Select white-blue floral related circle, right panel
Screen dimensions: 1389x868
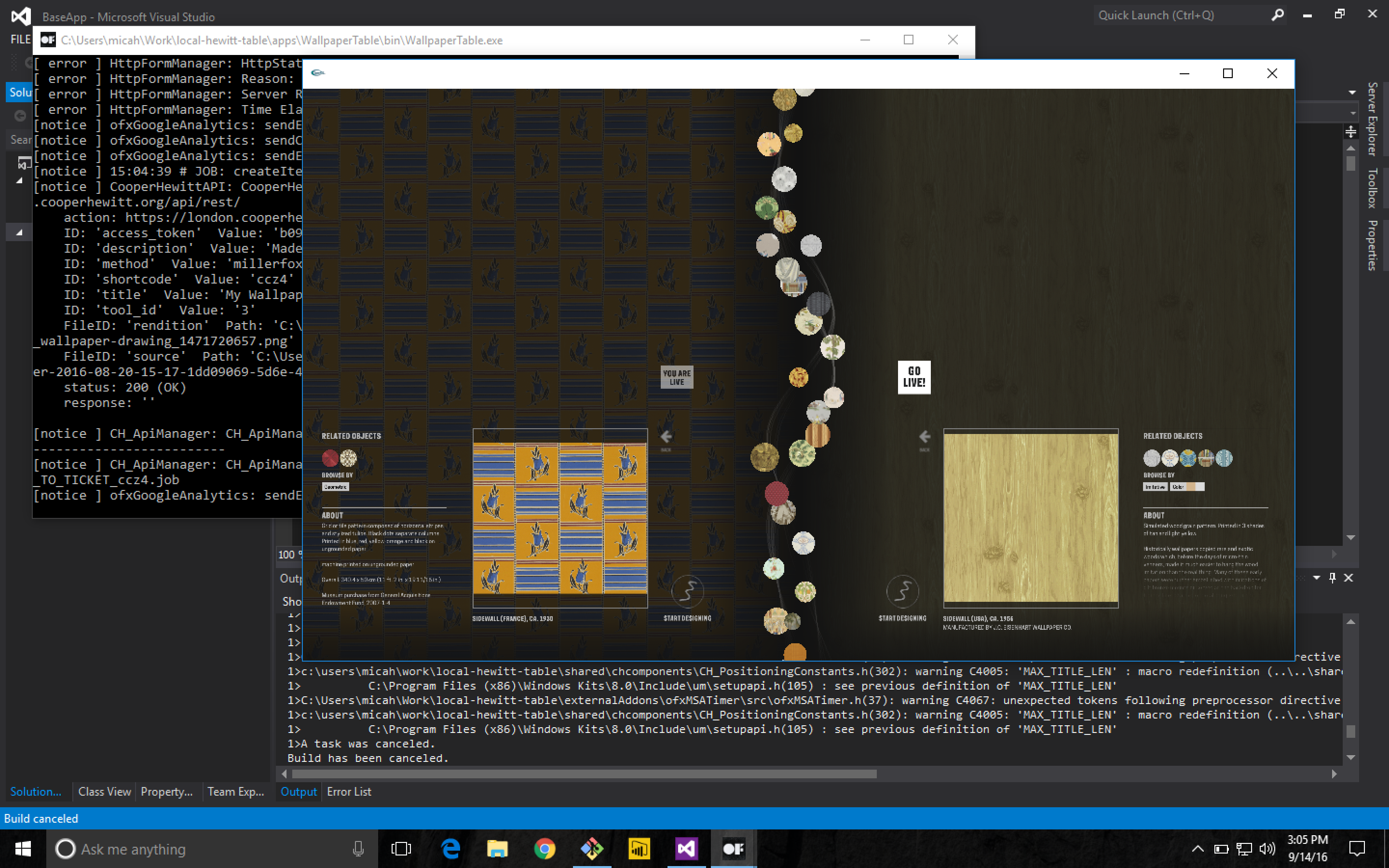pyautogui.click(x=1170, y=458)
